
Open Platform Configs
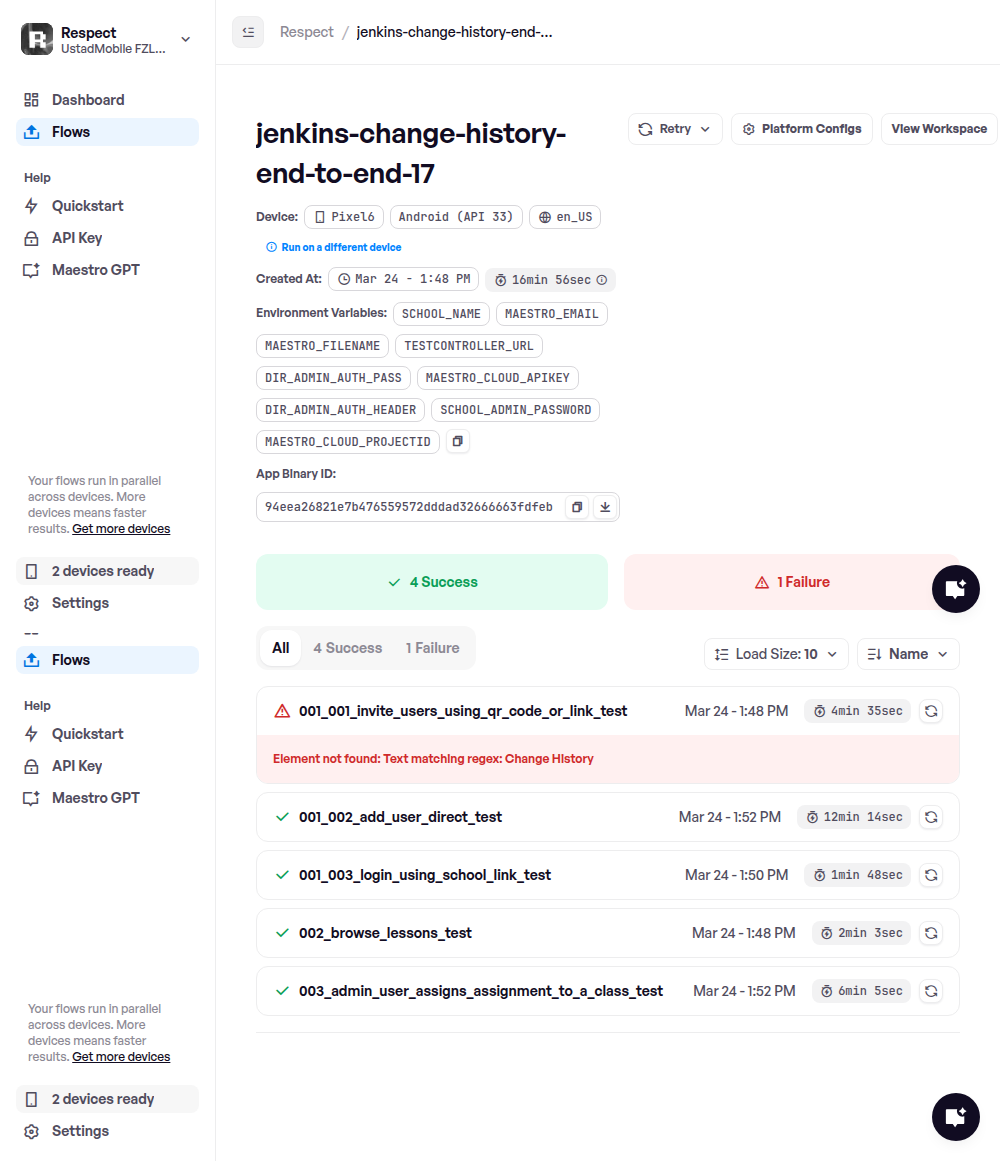point(802,129)
